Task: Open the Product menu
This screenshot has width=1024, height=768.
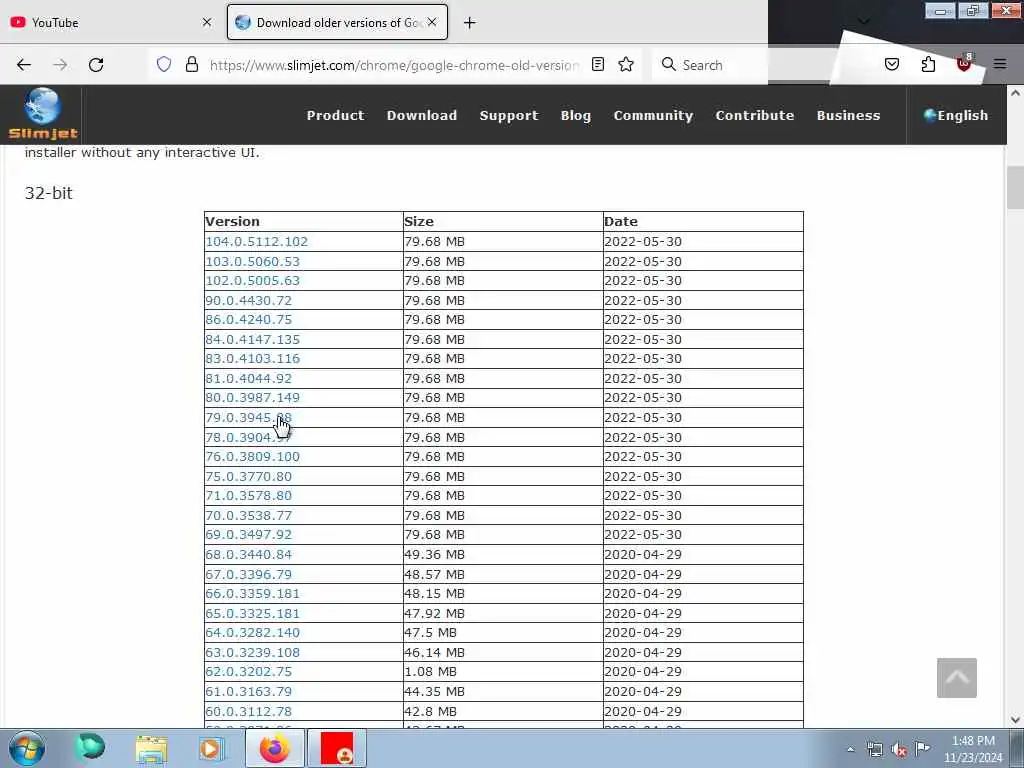Action: tap(336, 115)
